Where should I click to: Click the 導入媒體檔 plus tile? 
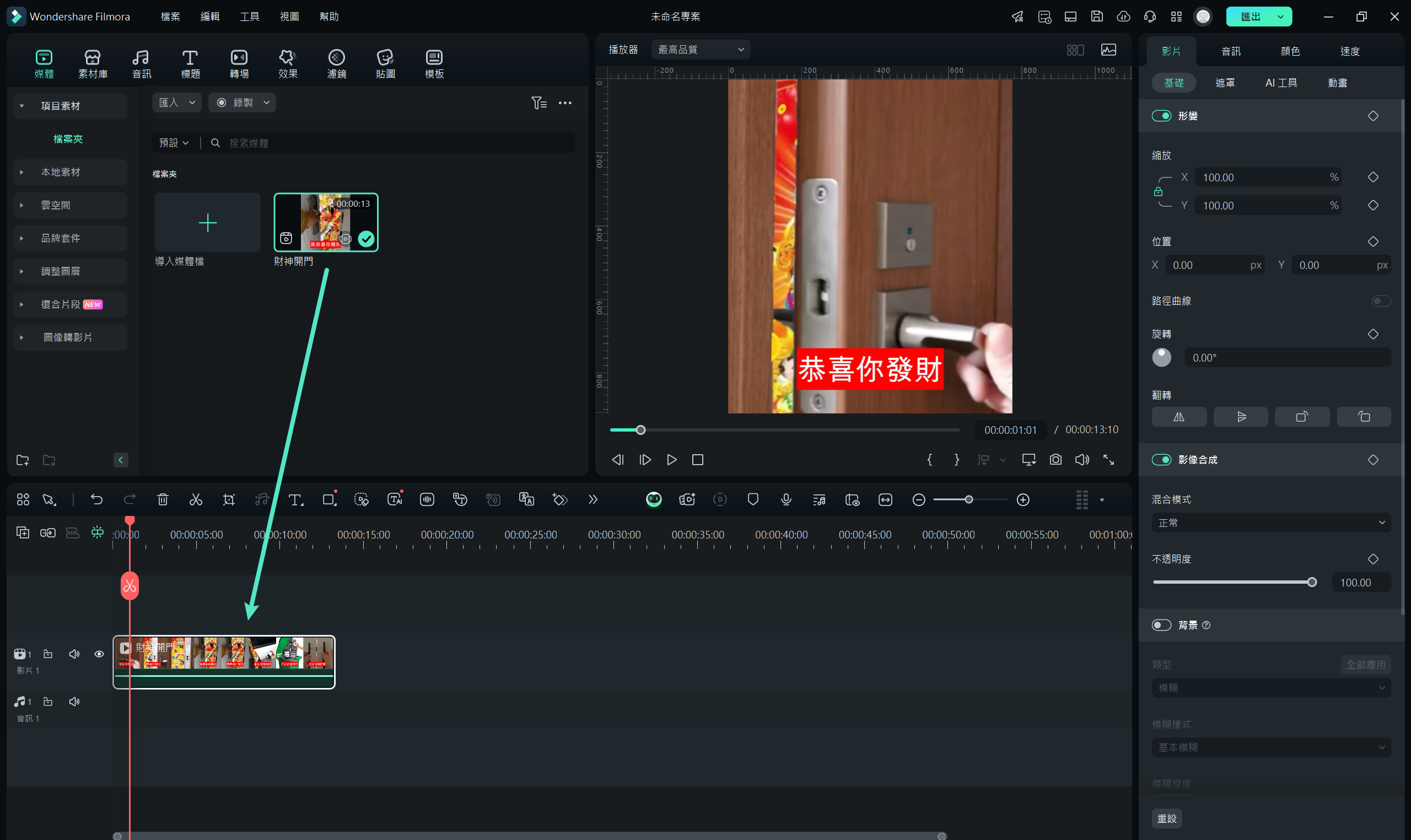point(208,223)
